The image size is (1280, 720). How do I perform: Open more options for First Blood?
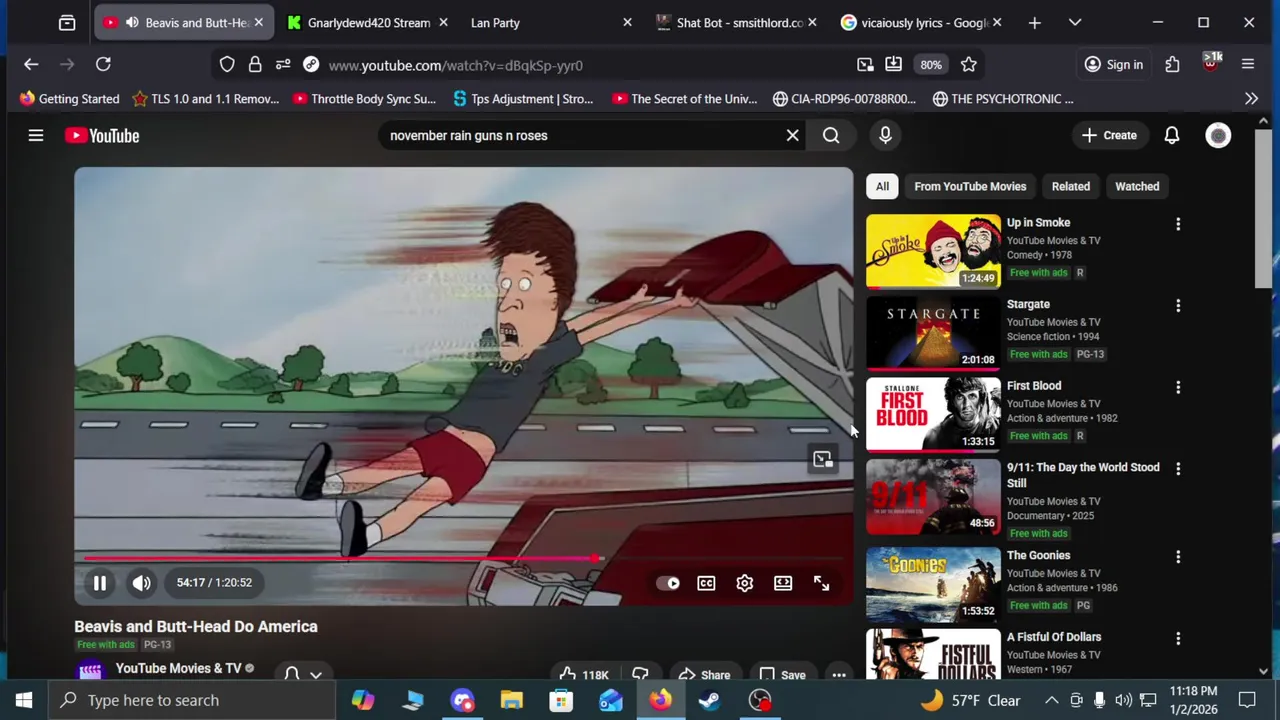[1178, 387]
